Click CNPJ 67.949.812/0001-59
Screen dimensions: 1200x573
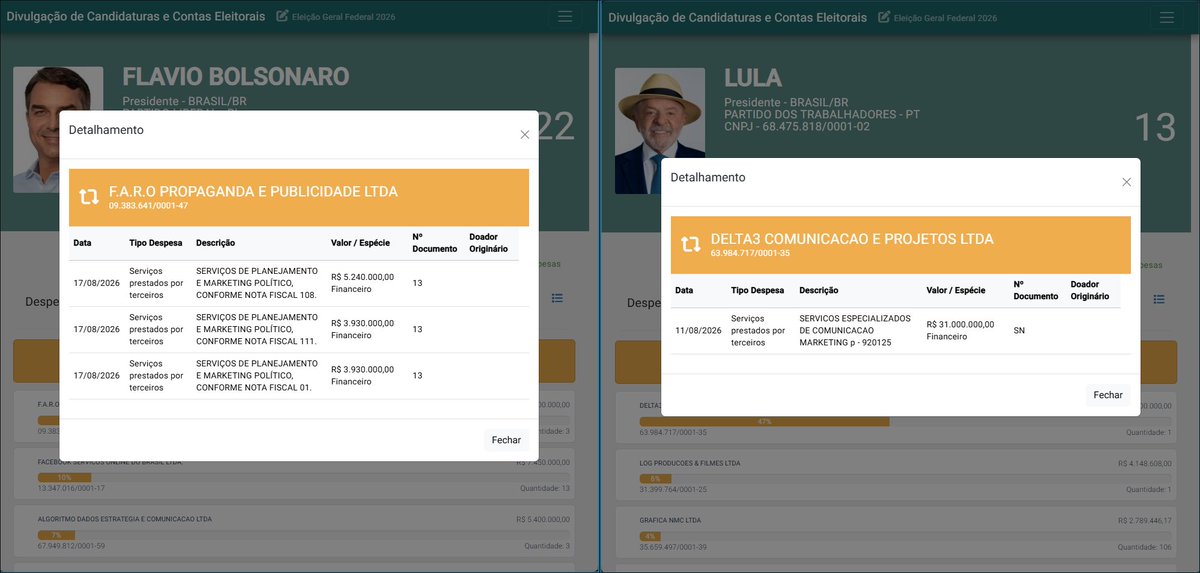click(x=71, y=545)
